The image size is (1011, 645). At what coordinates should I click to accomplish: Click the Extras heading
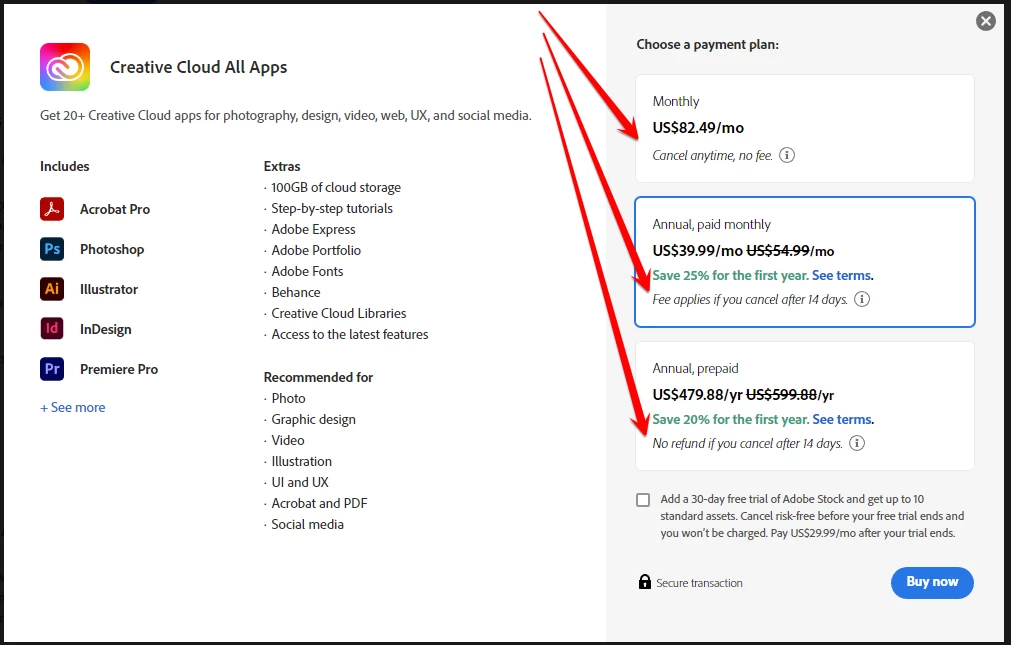coord(282,166)
